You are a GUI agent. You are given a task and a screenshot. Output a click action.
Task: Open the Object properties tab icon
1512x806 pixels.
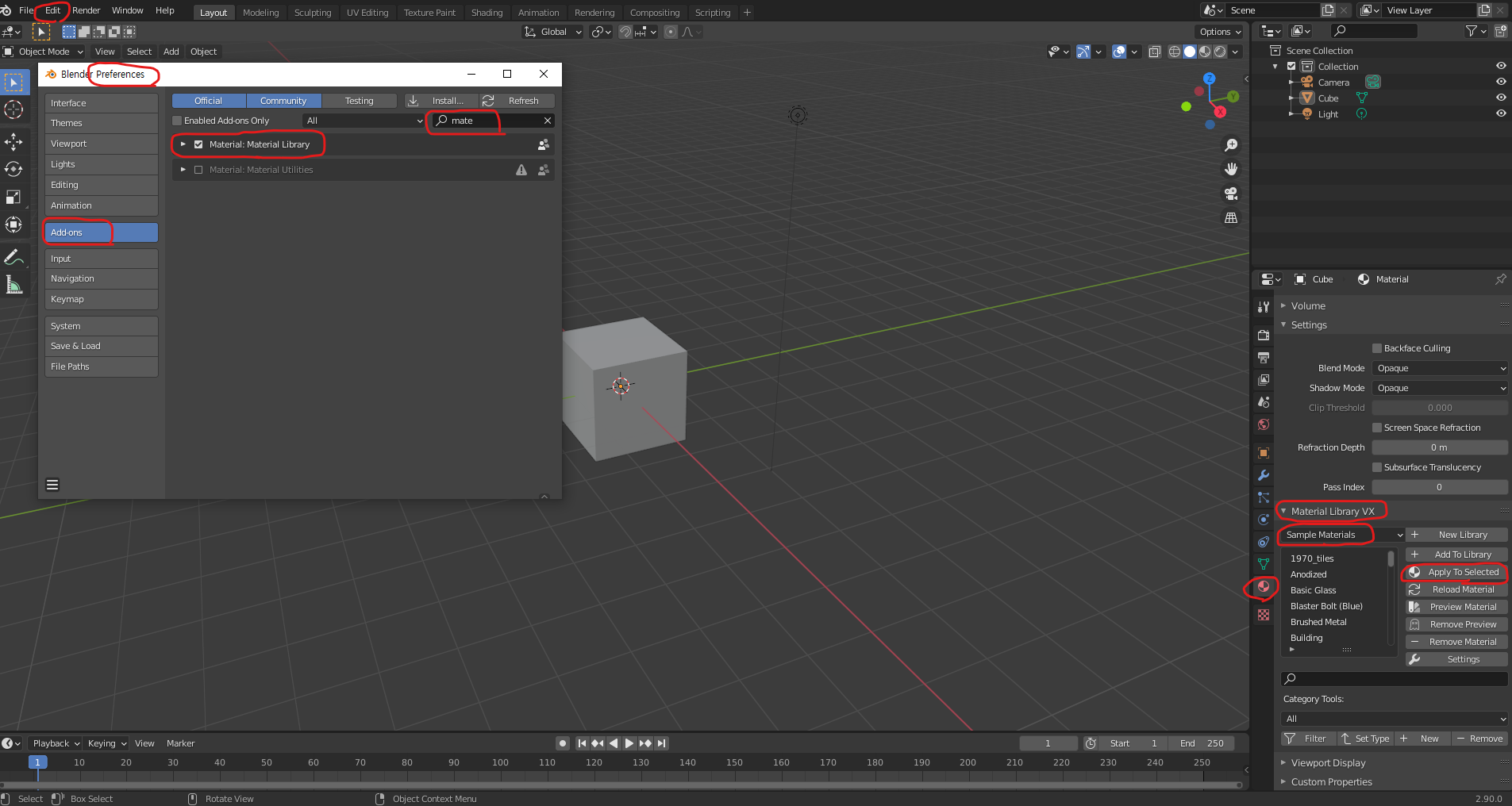click(x=1264, y=453)
